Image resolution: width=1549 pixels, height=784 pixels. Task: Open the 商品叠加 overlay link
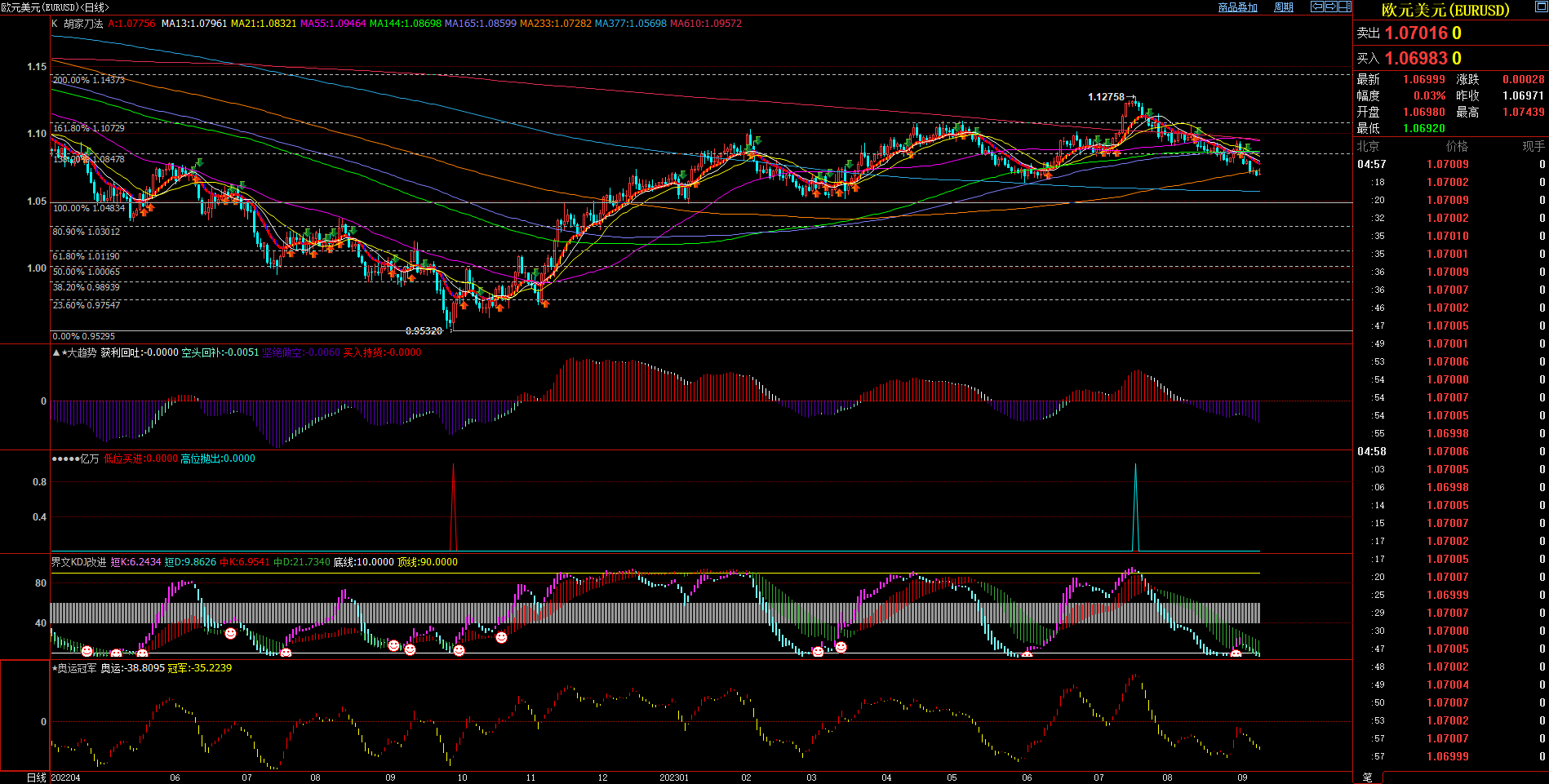[1237, 7]
